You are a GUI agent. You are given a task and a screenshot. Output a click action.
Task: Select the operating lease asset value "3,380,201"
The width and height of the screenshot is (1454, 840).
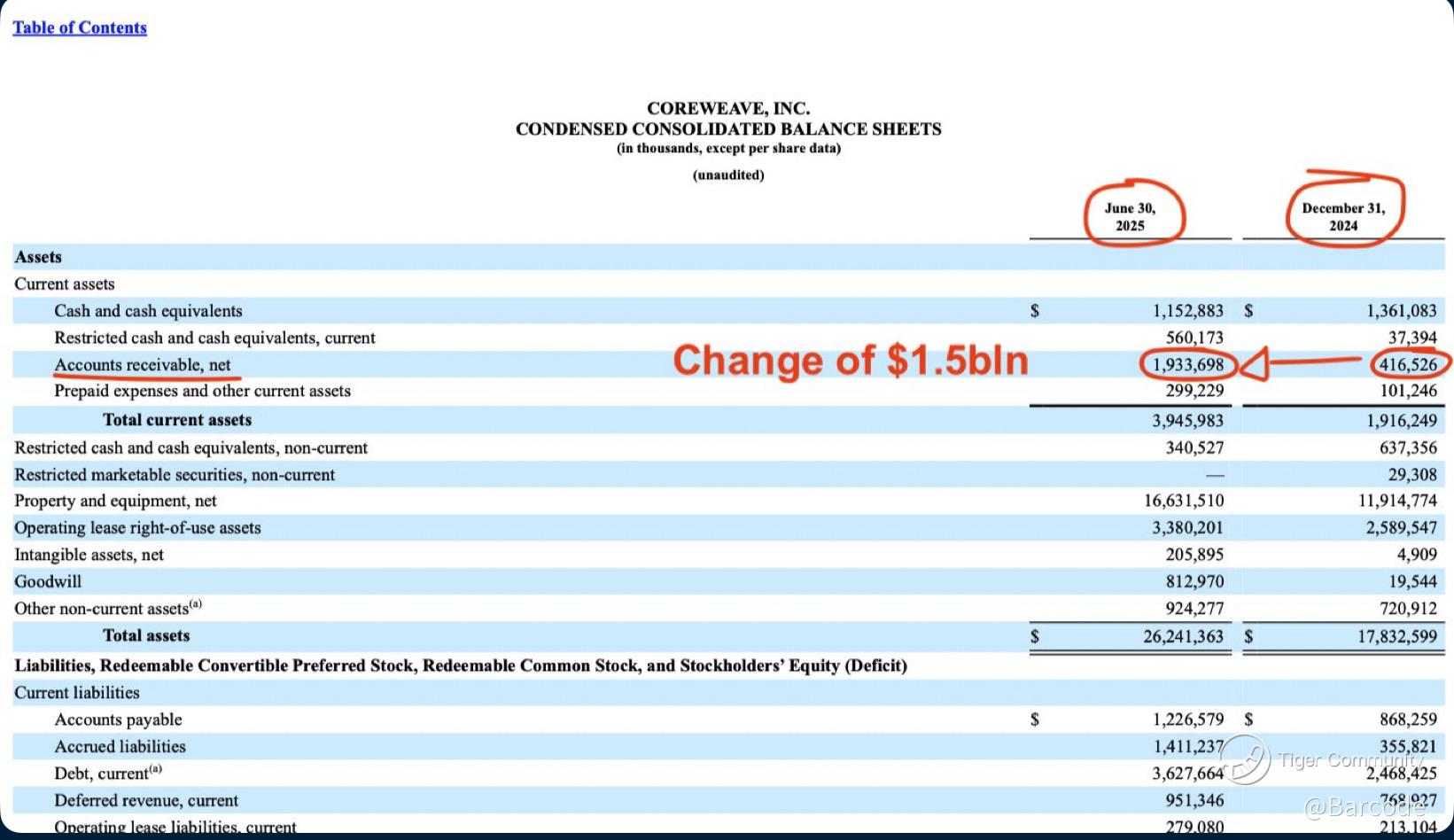pos(1187,528)
